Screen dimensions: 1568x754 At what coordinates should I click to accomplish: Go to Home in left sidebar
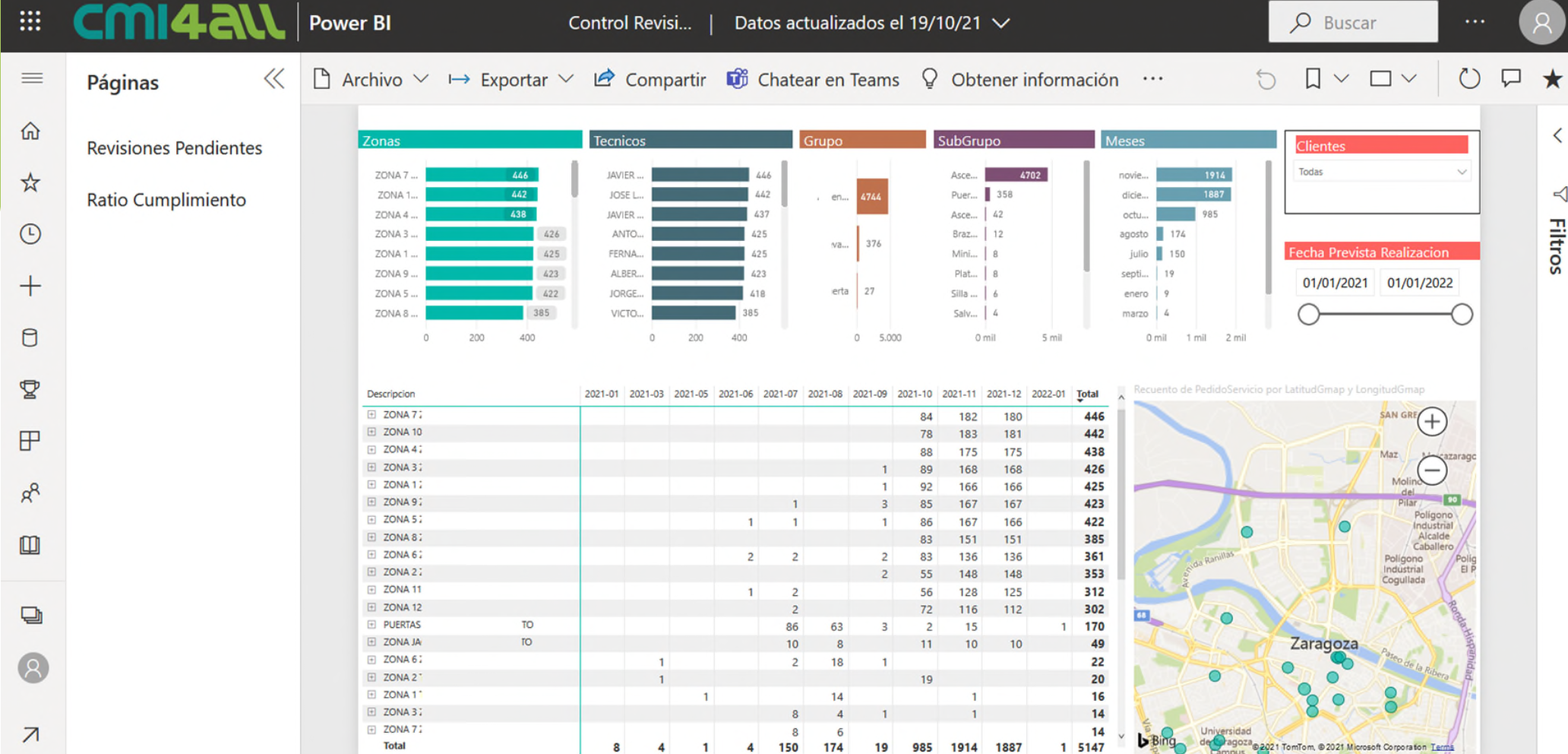coord(30,131)
